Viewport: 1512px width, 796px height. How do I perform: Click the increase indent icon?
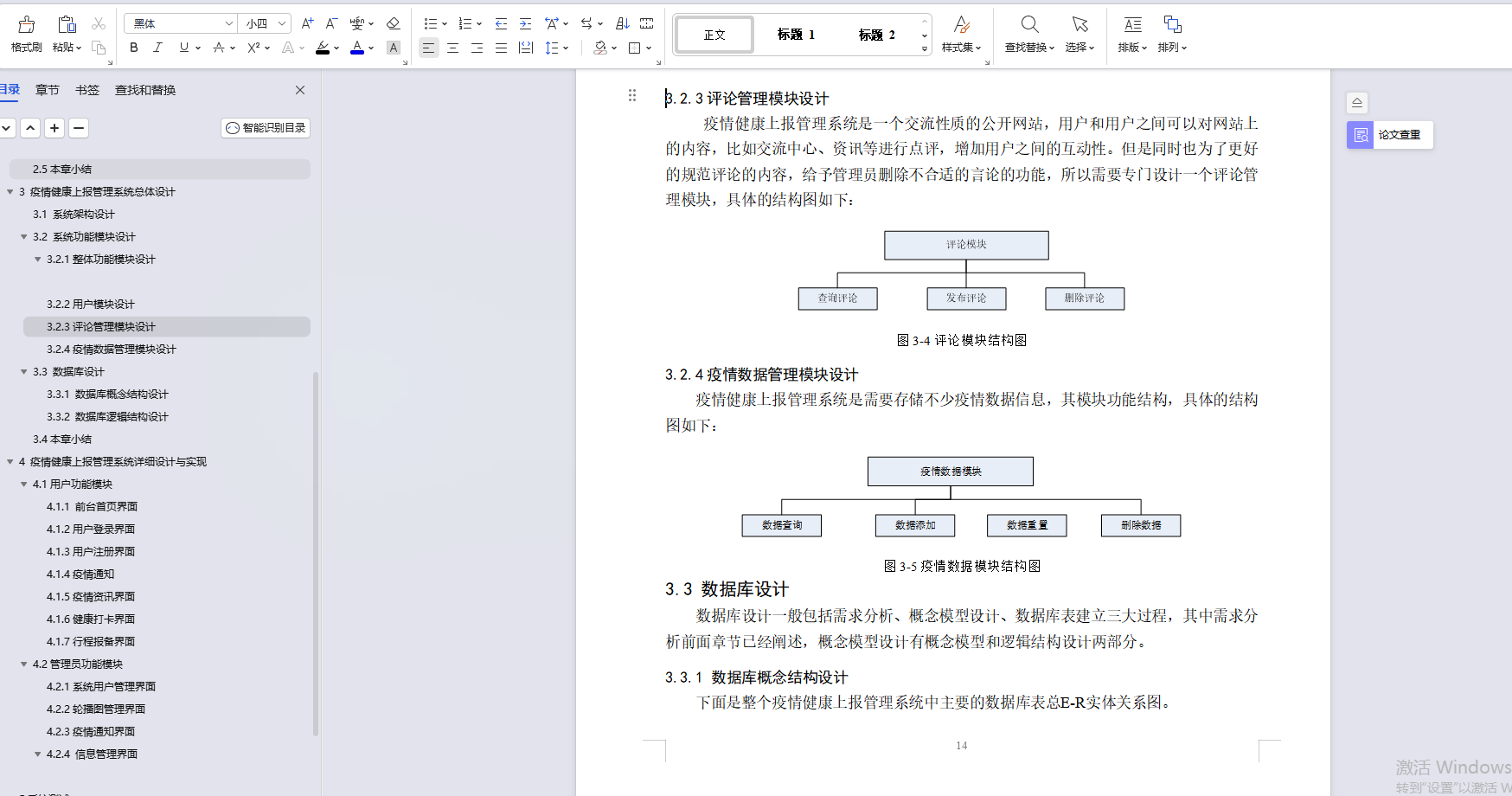point(525,24)
